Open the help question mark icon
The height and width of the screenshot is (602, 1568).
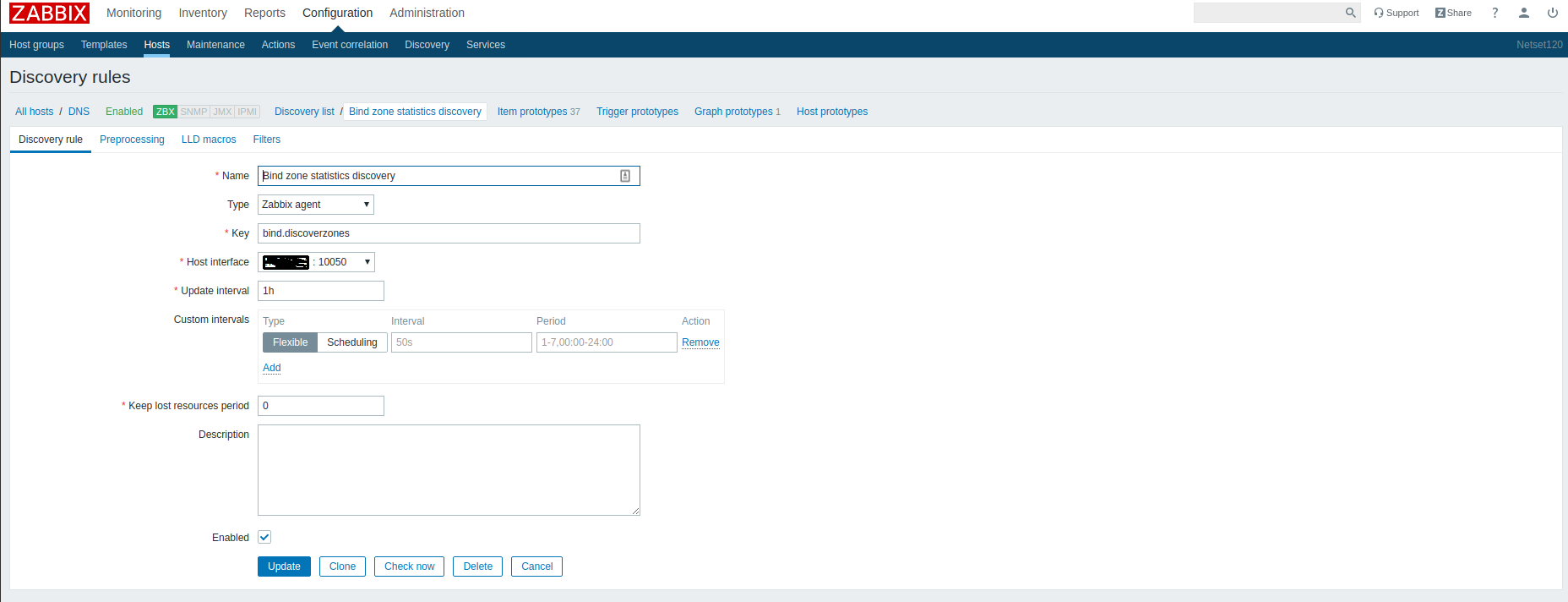[x=1494, y=13]
